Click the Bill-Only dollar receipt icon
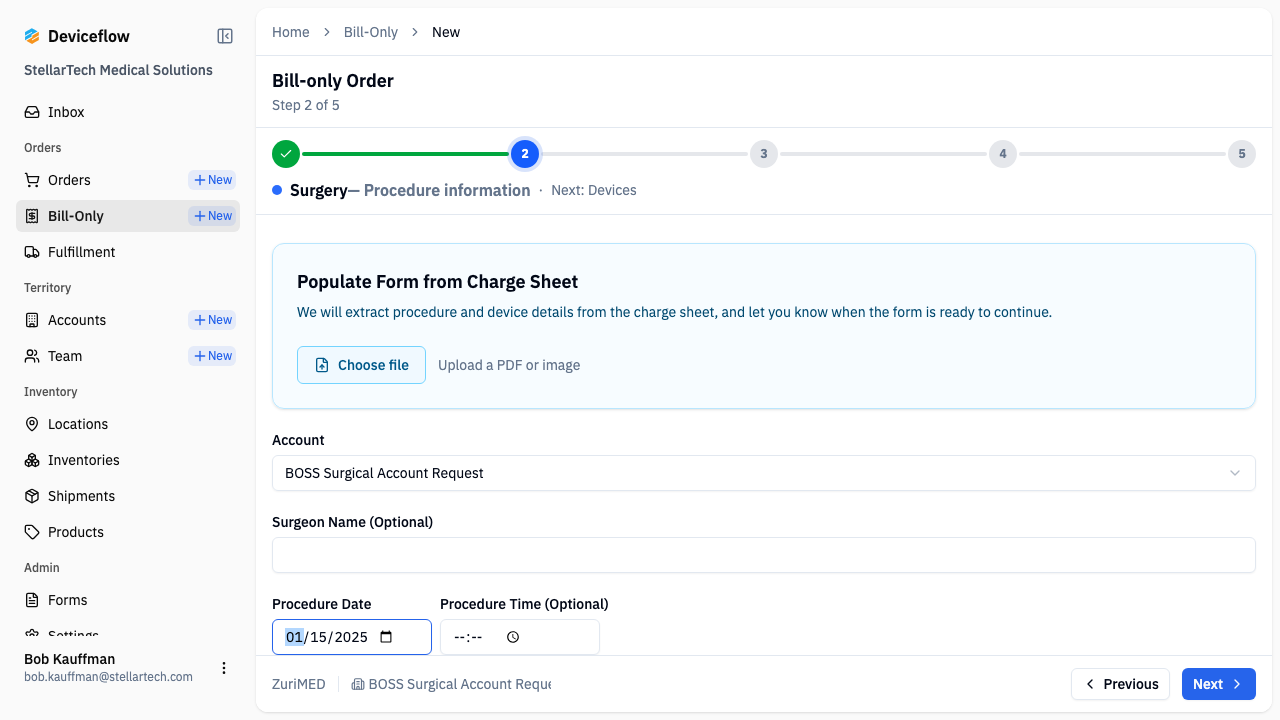 pos(32,216)
